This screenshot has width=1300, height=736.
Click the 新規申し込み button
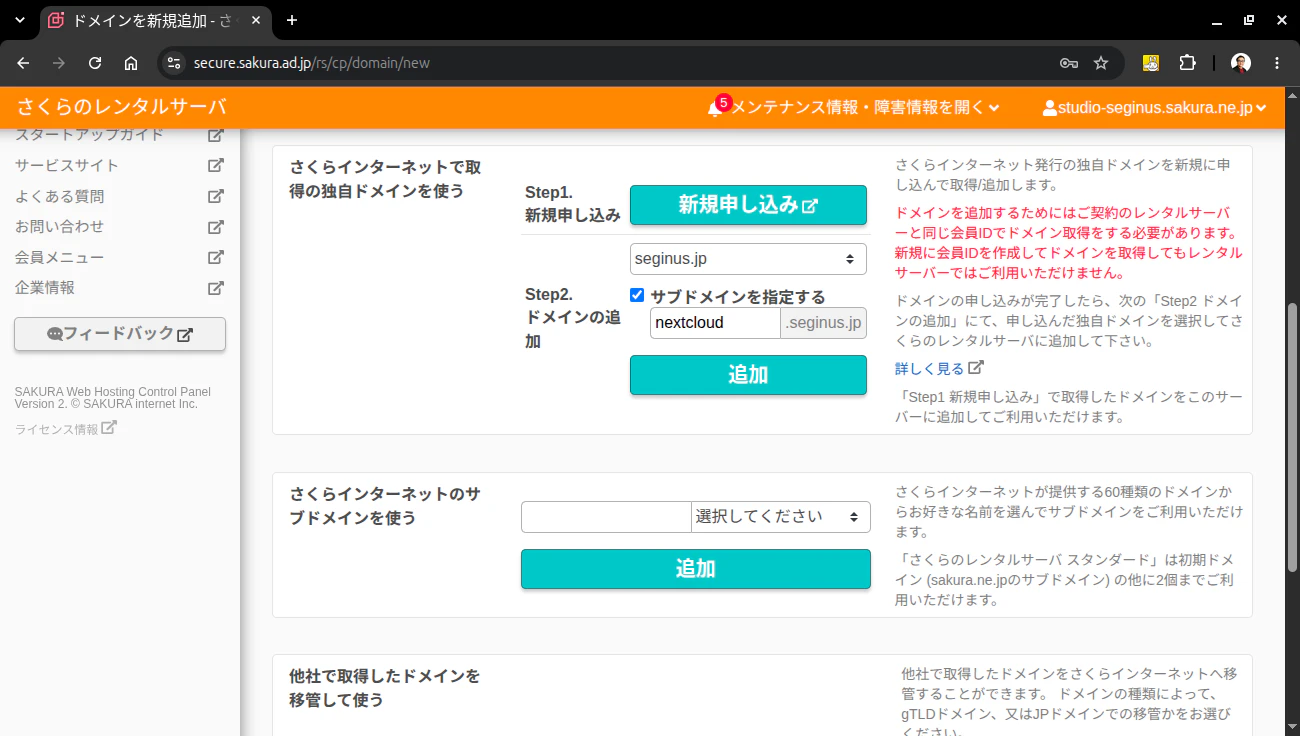click(x=748, y=205)
